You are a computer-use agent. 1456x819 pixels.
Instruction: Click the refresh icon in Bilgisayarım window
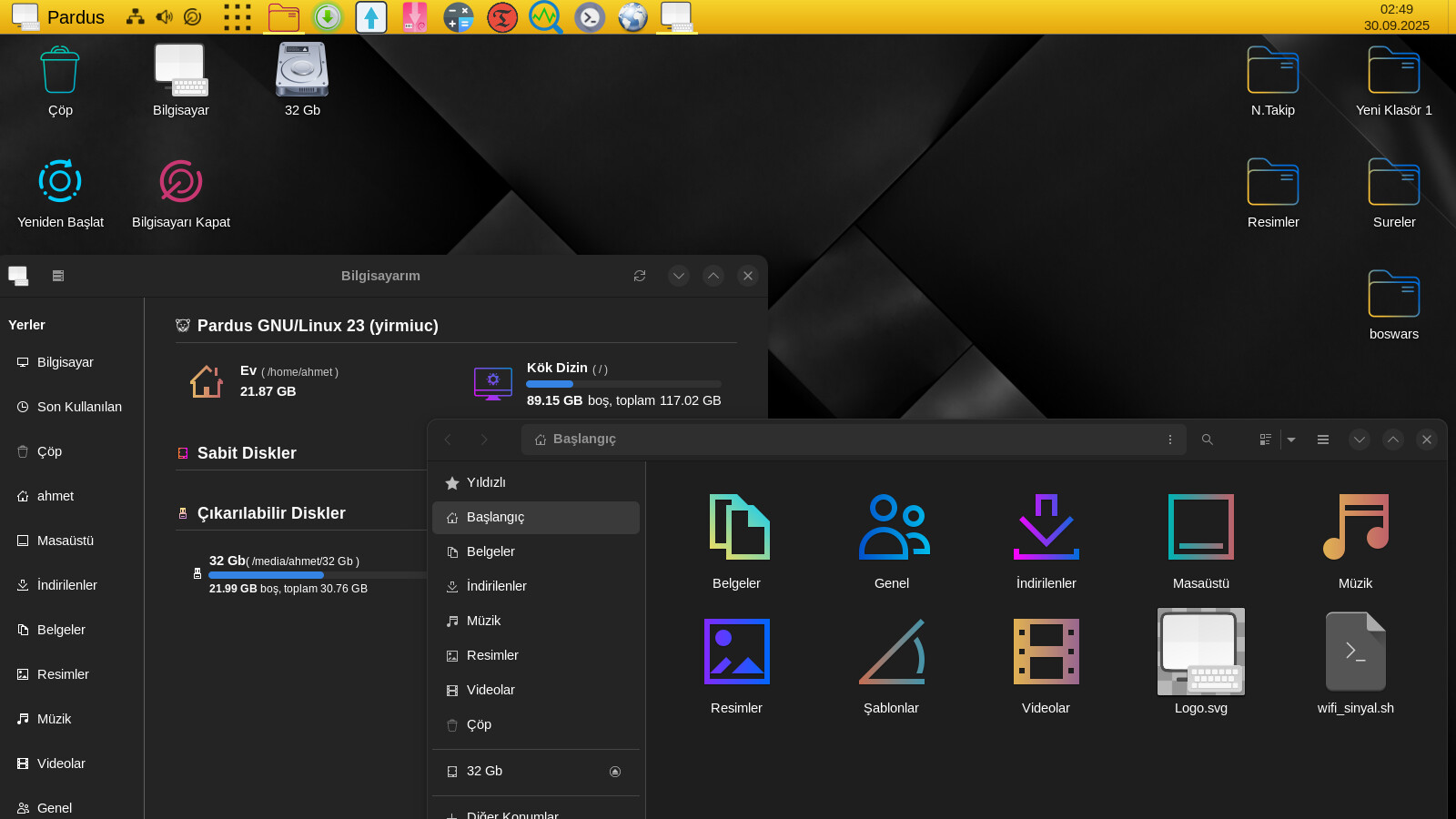tap(640, 276)
